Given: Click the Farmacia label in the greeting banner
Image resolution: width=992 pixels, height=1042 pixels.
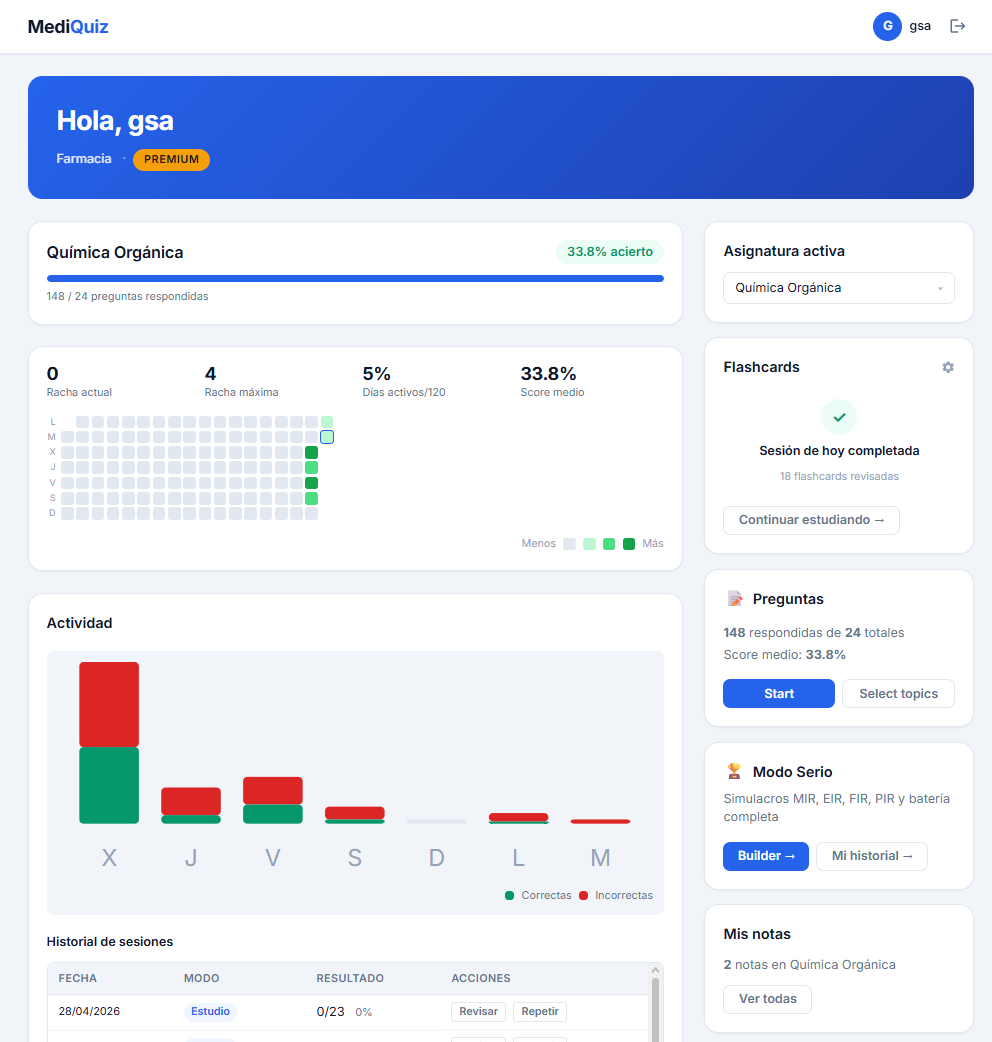Looking at the screenshot, I should (83, 158).
